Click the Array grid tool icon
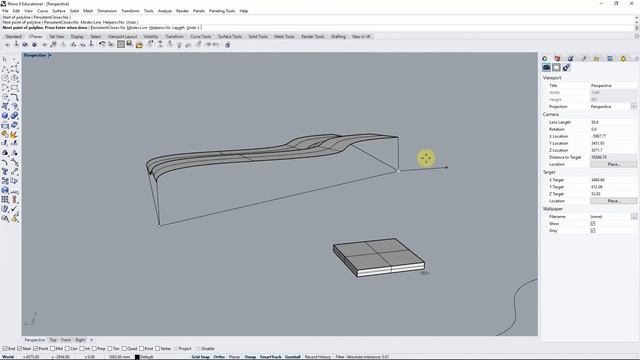 tap(5, 200)
